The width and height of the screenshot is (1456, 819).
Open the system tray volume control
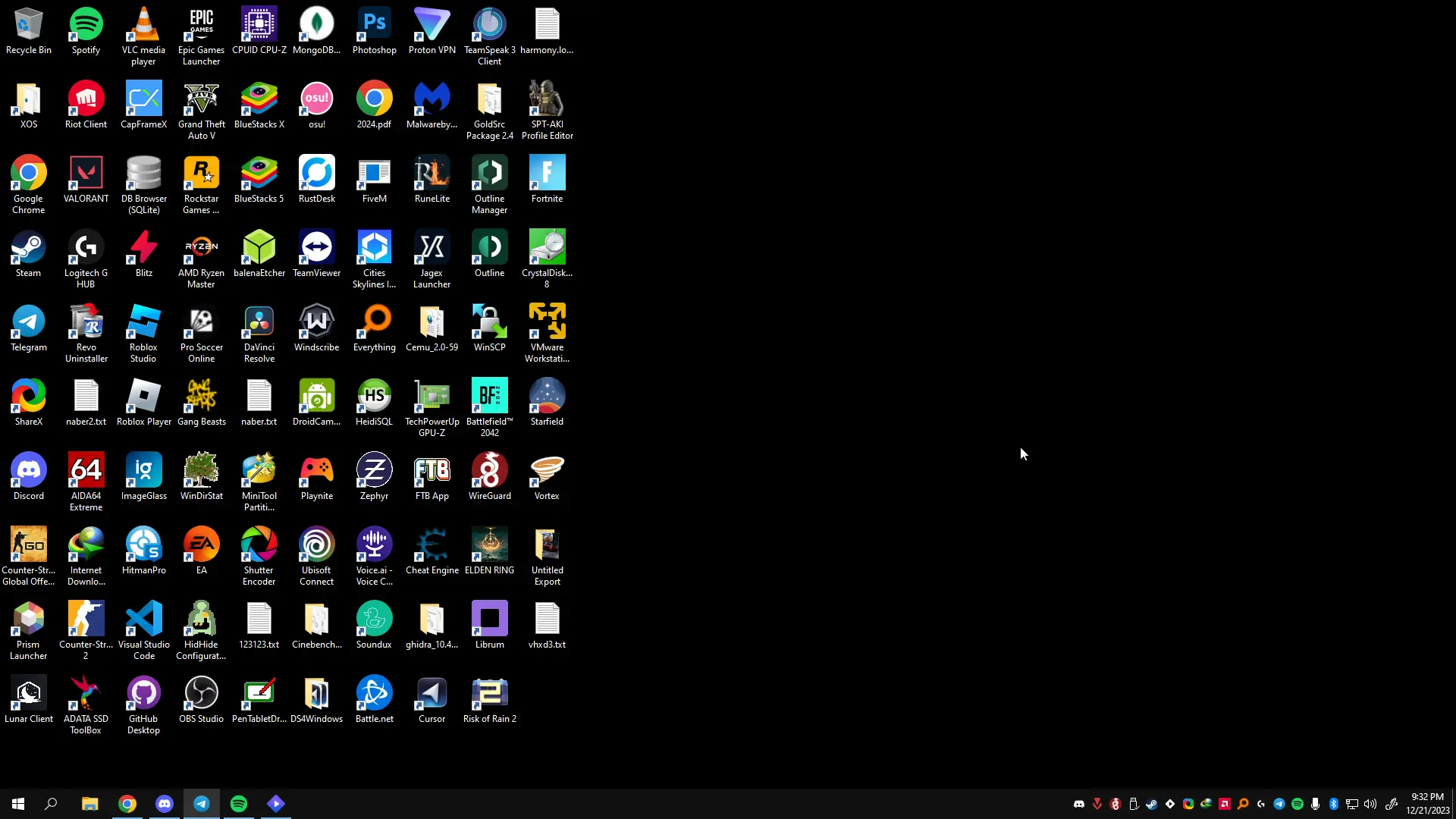coord(1370,804)
